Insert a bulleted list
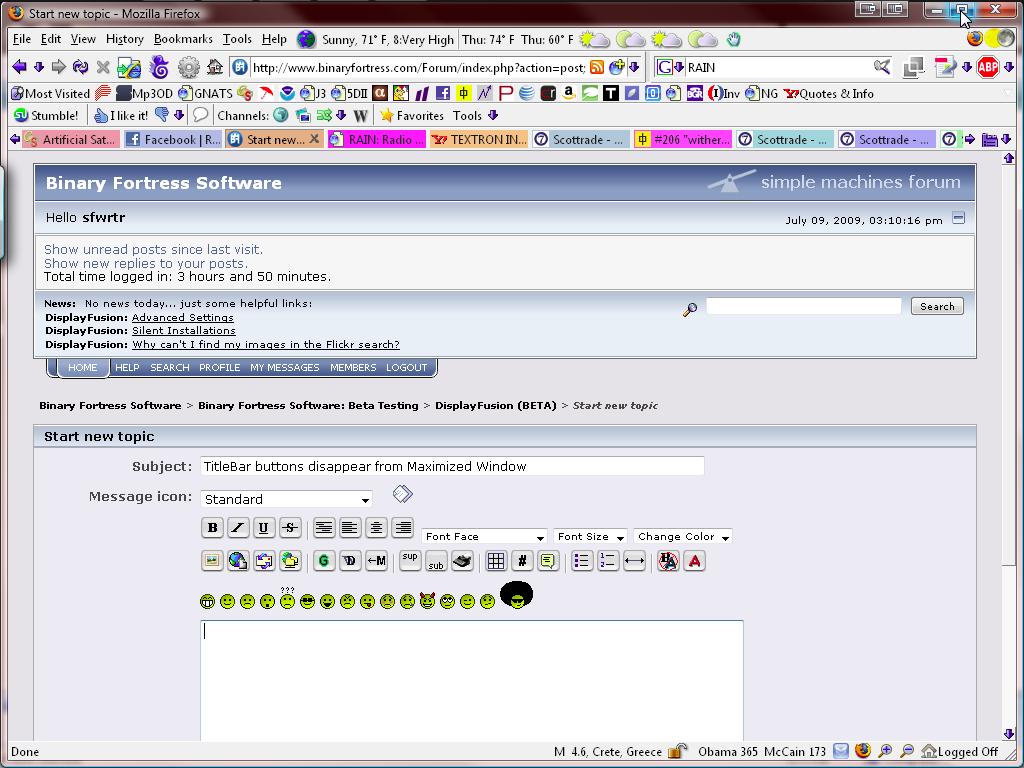This screenshot has width=1024, height=768. click(582, 561)
